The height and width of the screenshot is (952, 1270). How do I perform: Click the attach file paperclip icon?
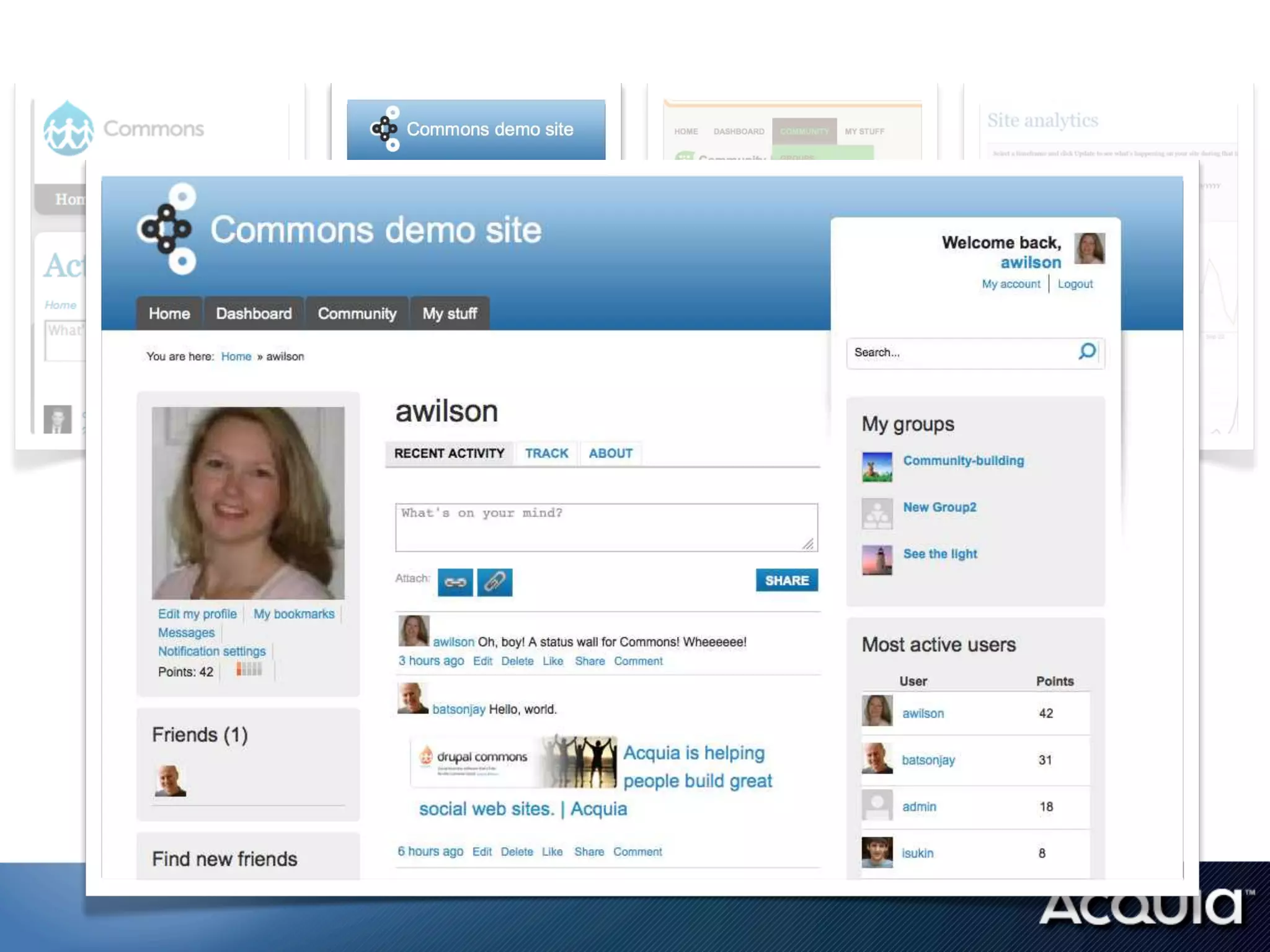494,582
